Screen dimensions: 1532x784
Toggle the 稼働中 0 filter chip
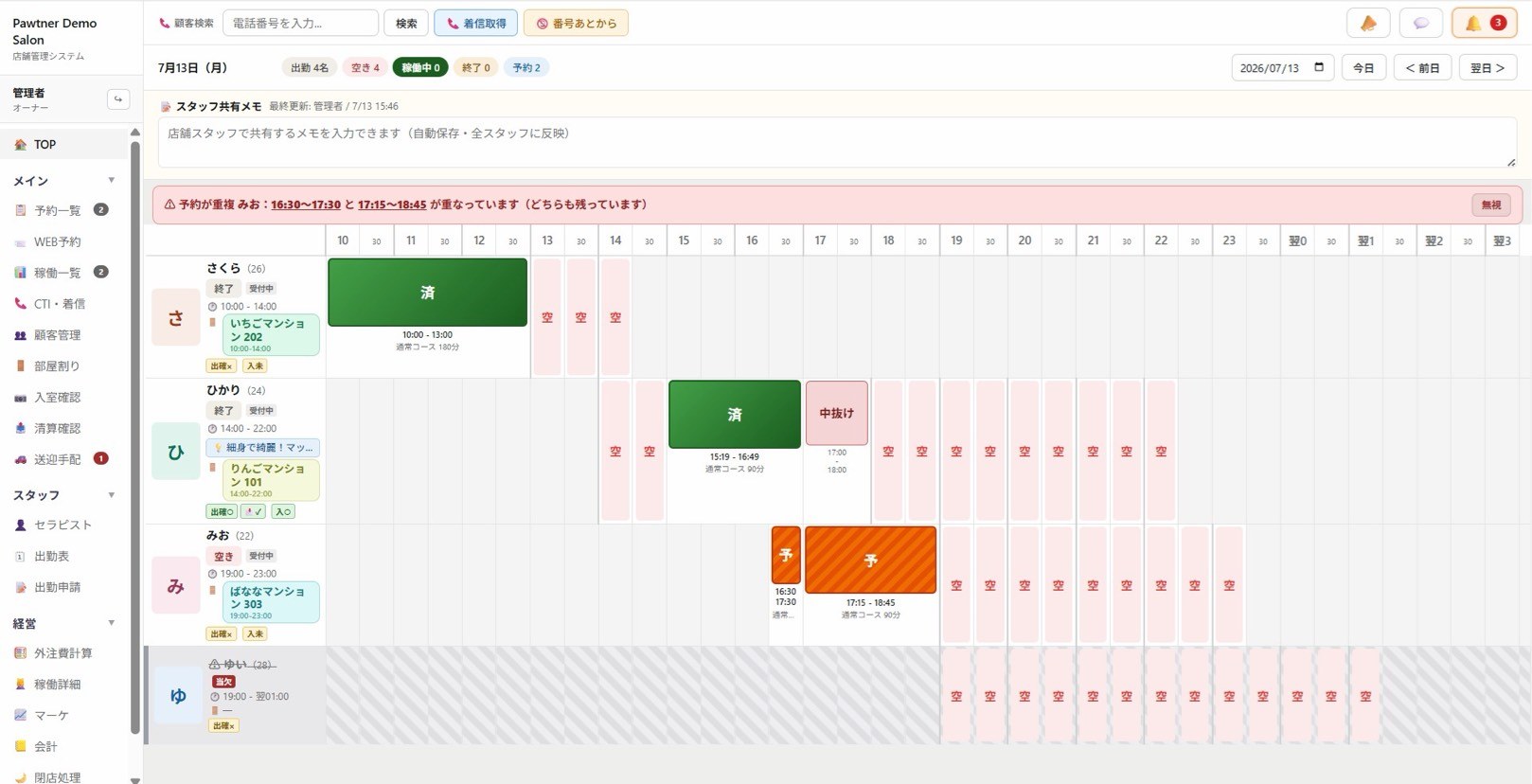pos(420,67)
